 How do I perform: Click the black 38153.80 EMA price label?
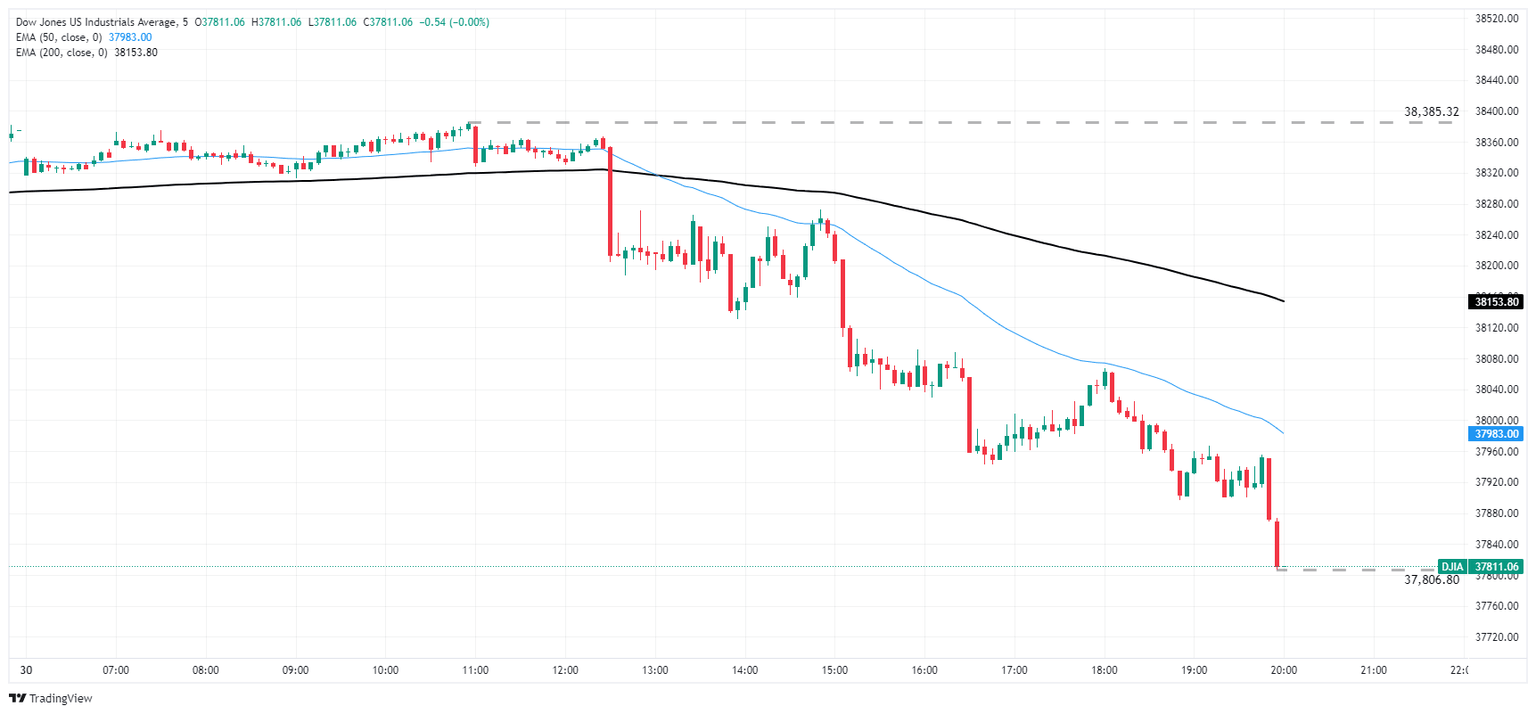(x=1497, y=301)
